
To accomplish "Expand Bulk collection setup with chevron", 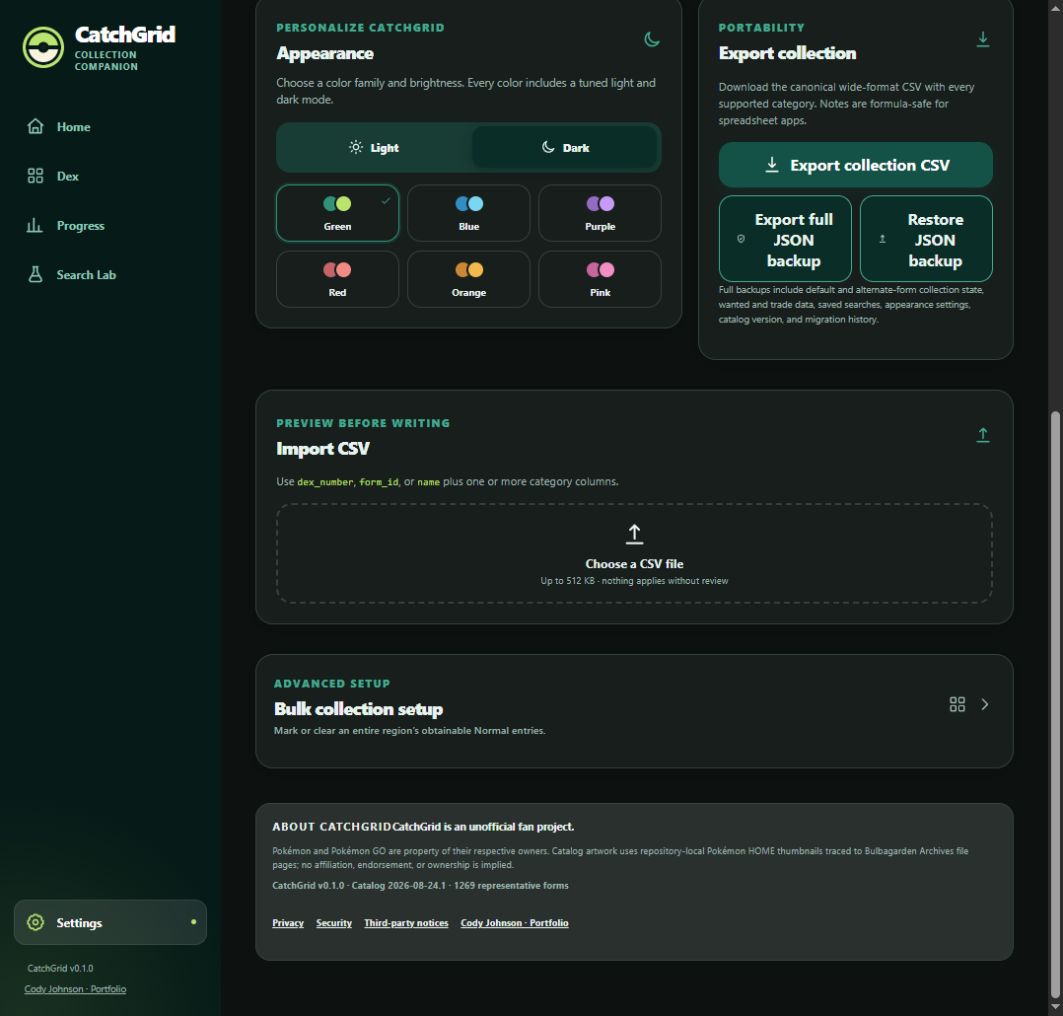I will [984, 704].
